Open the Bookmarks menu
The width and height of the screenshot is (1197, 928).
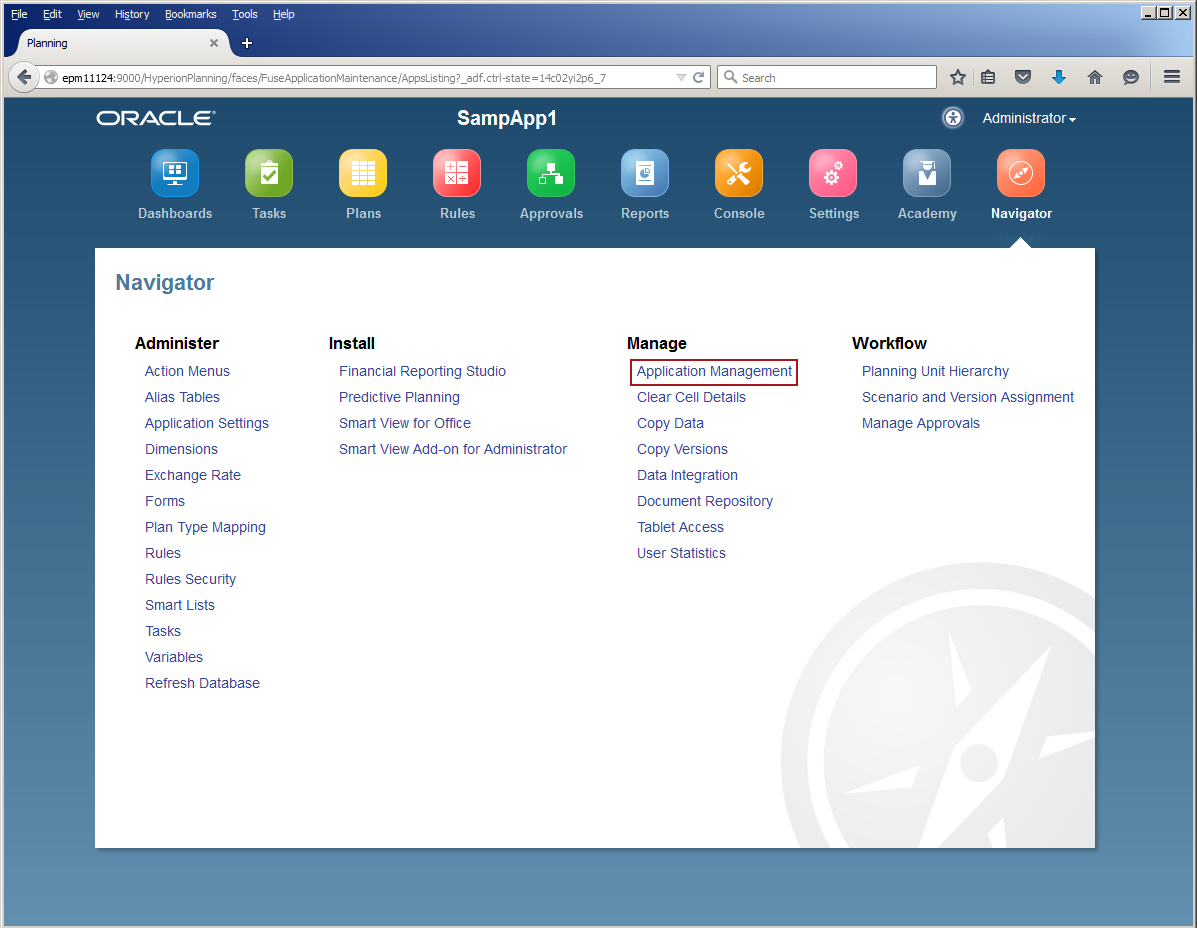[191, 14]
